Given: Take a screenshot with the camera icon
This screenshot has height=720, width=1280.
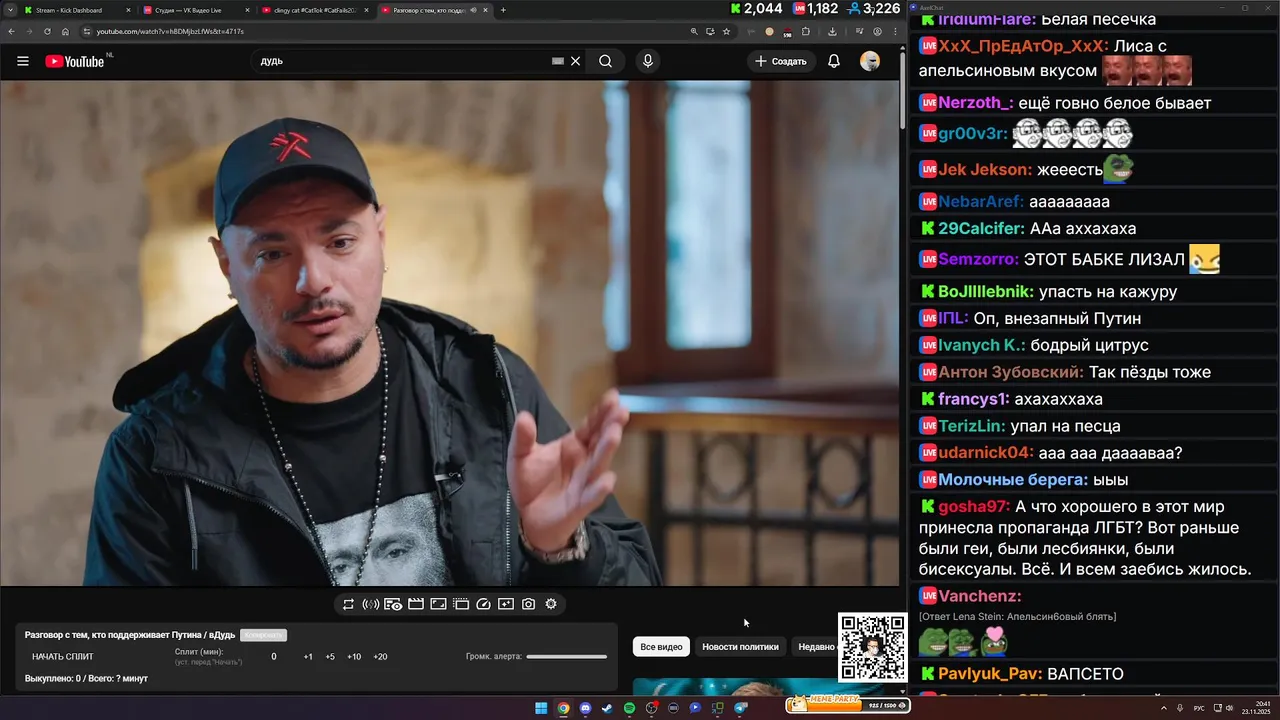Looking at the screenshot, I should 529,604.
